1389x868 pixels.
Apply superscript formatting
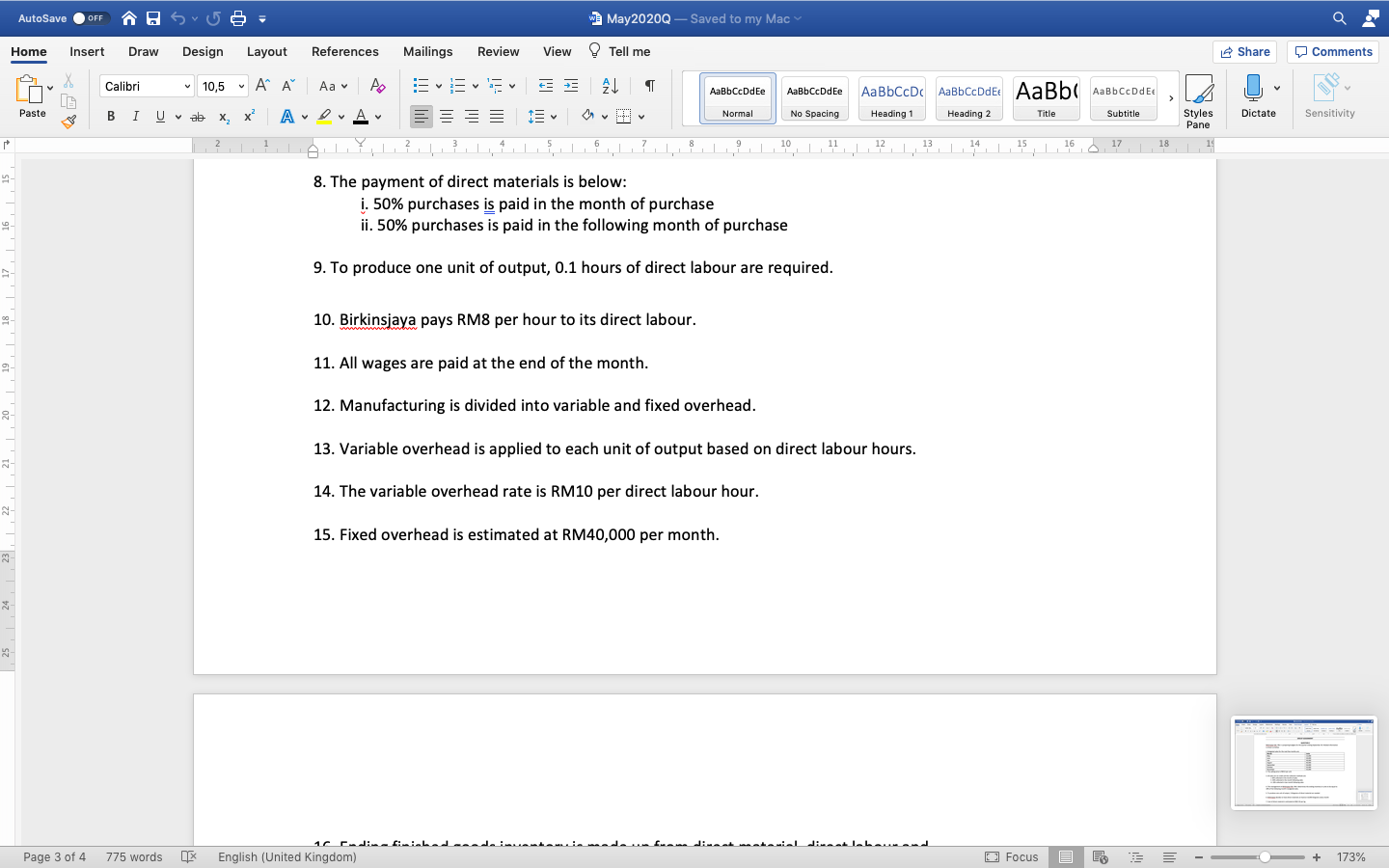249,116
